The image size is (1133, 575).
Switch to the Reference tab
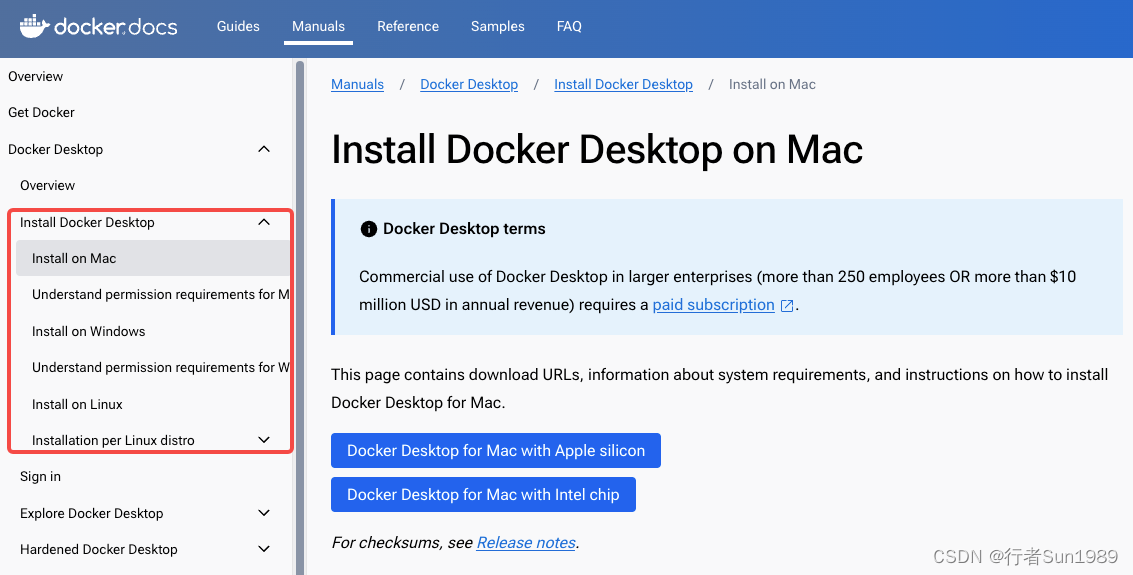click(408, 26)
